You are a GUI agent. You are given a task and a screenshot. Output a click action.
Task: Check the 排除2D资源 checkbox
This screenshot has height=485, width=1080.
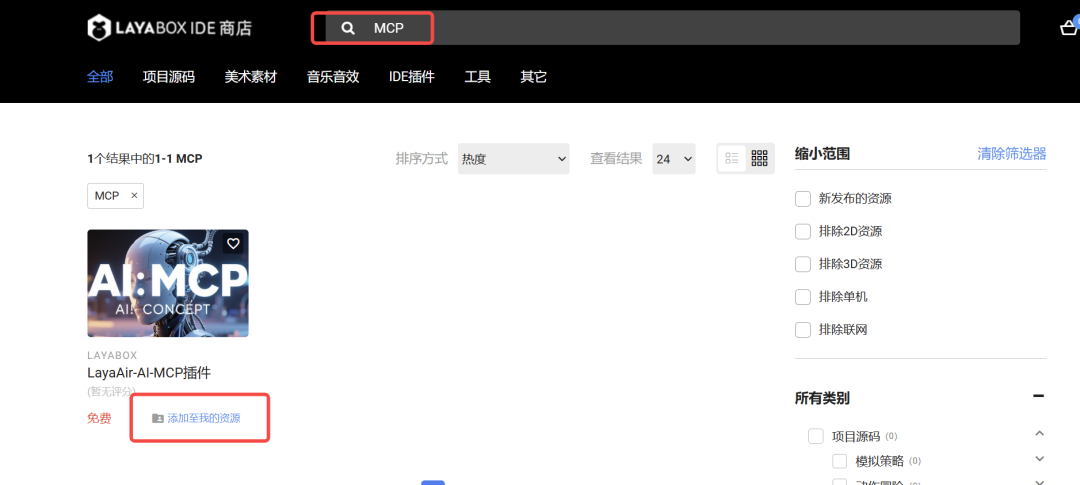(x=802, y=231)
